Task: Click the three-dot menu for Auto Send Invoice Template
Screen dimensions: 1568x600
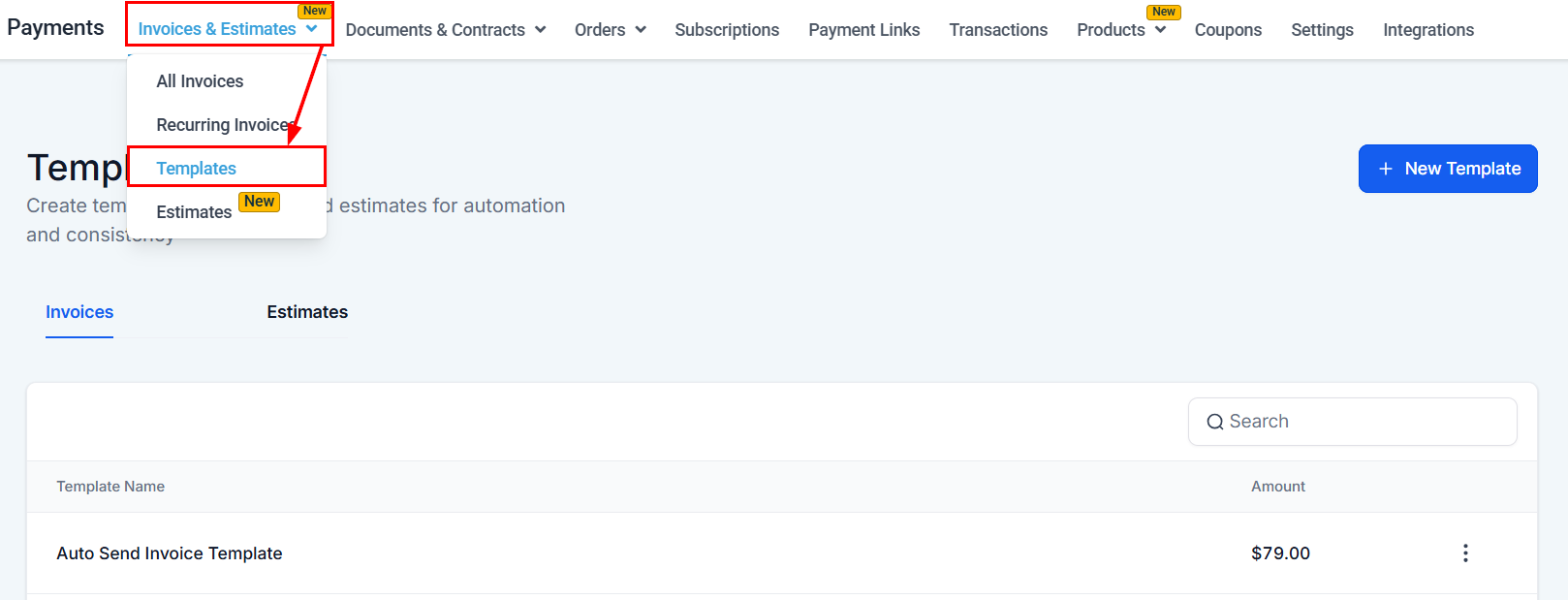Action: 1464,553
